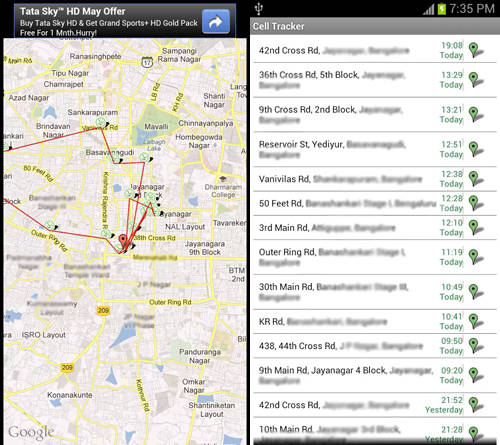Image resolution: width=500 pixels, height=445 pixels.
Task: Tap map pin icon for Vanivilas Rd entry
Action: [x=476, y=179]
